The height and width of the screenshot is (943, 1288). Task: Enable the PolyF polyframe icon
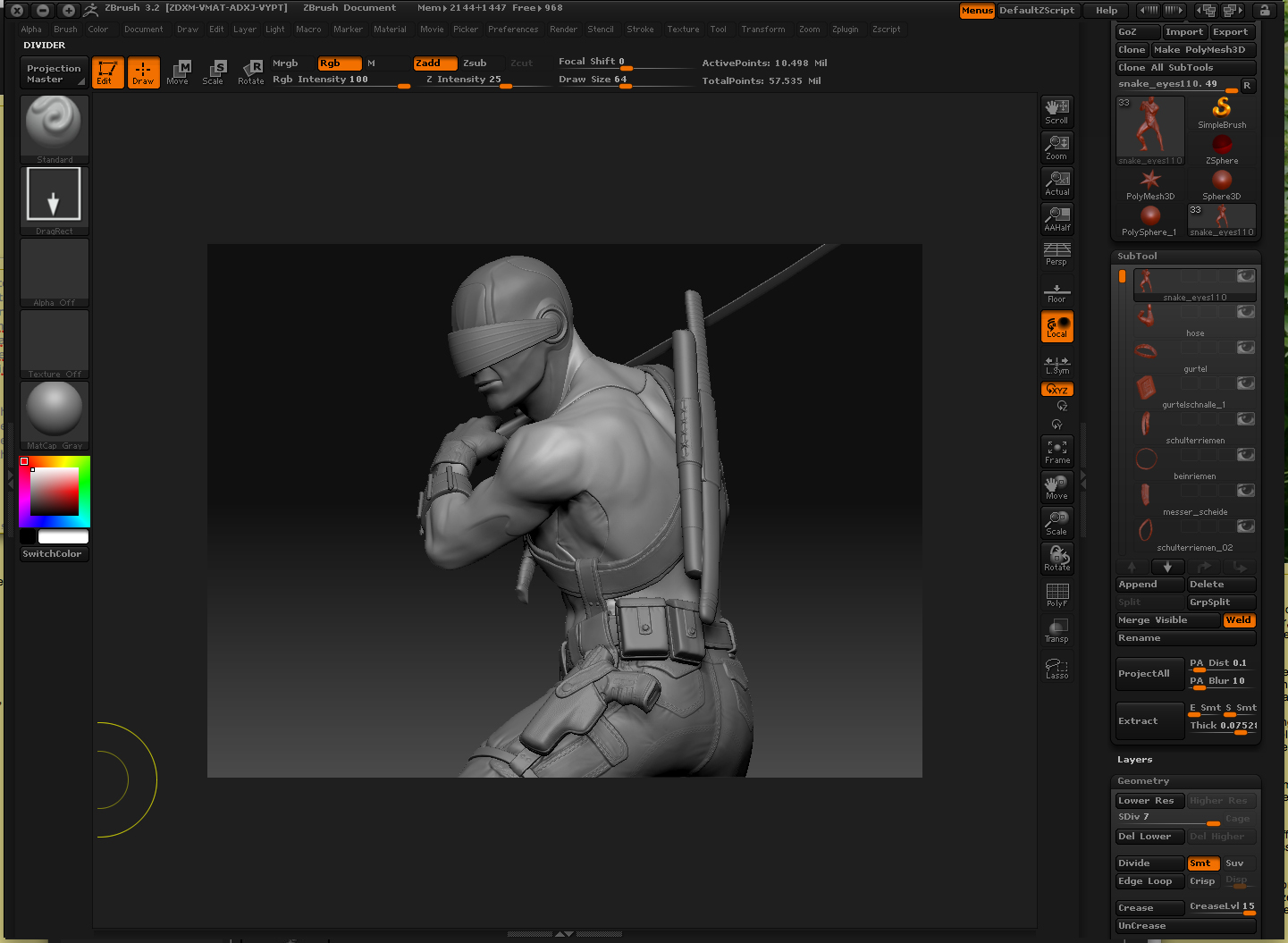tap(1056, 594)
